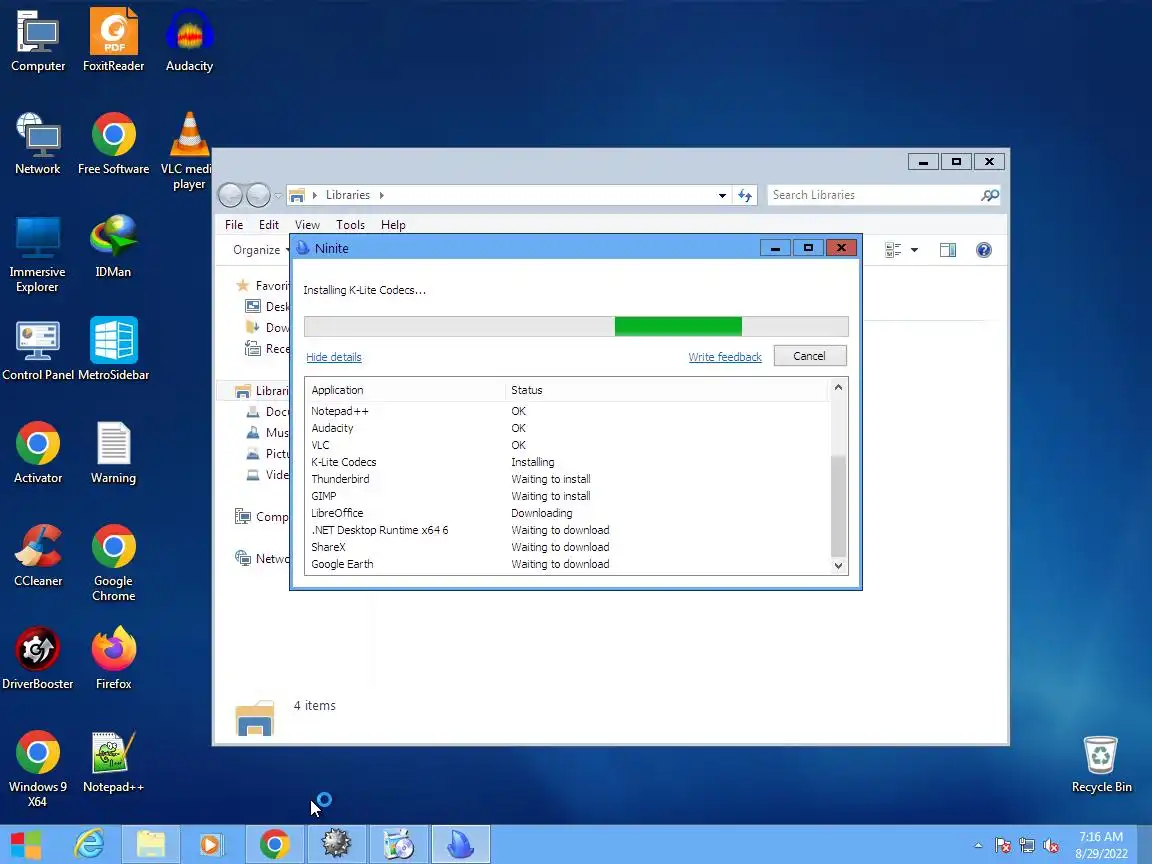Screen dimensions: 1152x864
Task: Launch Audacity from the desktop
Action: coord(190,40)
